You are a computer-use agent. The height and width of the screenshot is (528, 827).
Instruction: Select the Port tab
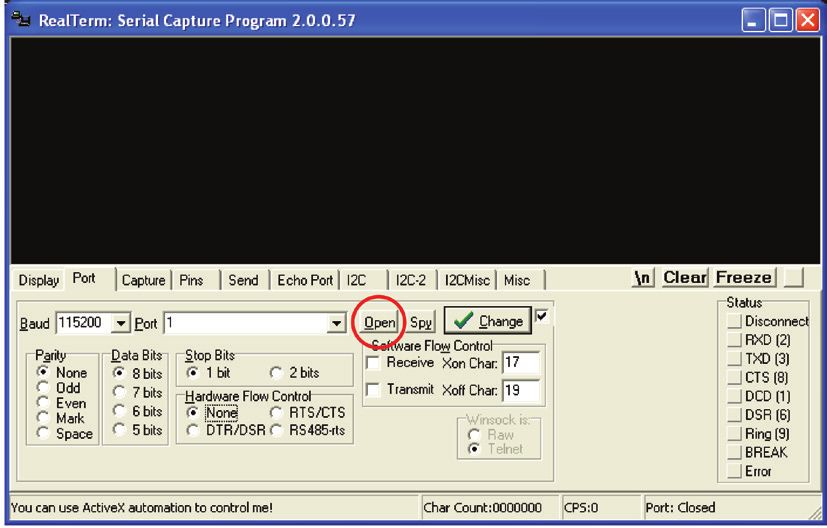pyautogui.click(x=84, y=278)
